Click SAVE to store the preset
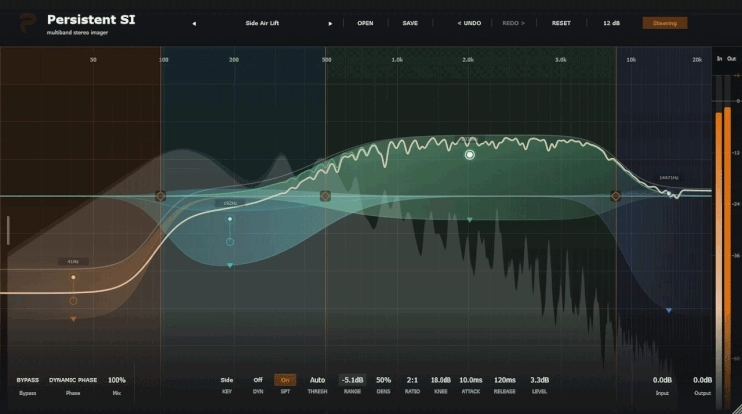Viewport: 742px width, 414px height. pyautogui.click(x=410, y=23)
